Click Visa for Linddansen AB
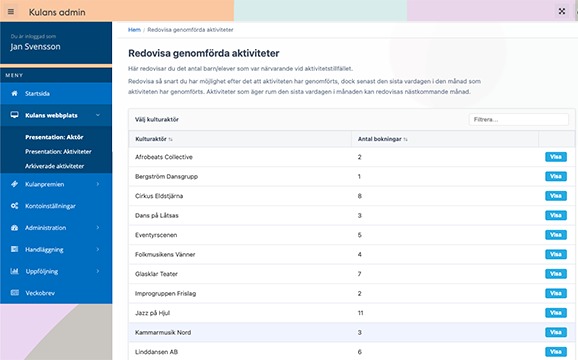Viewport: 578px width, 360px height. tap(556, 352)
